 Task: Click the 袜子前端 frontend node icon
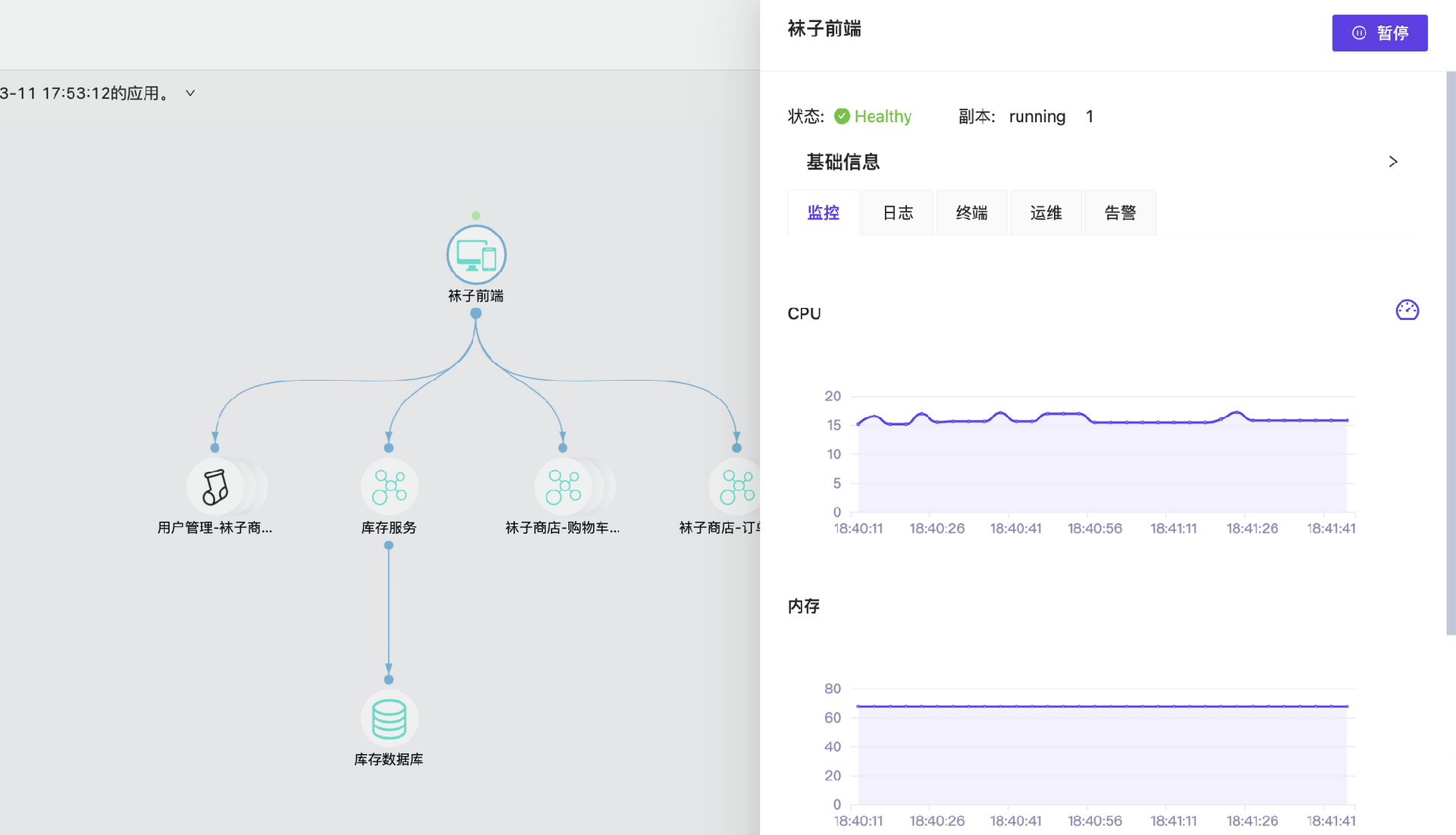click(x=476, y=255)
